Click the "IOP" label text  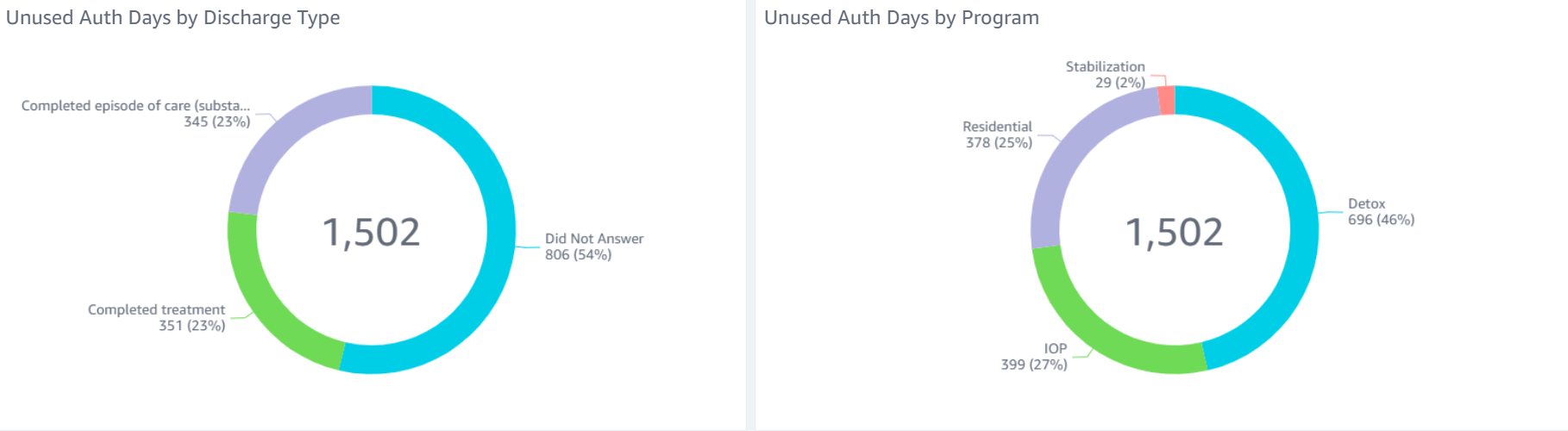[1055, 349]
